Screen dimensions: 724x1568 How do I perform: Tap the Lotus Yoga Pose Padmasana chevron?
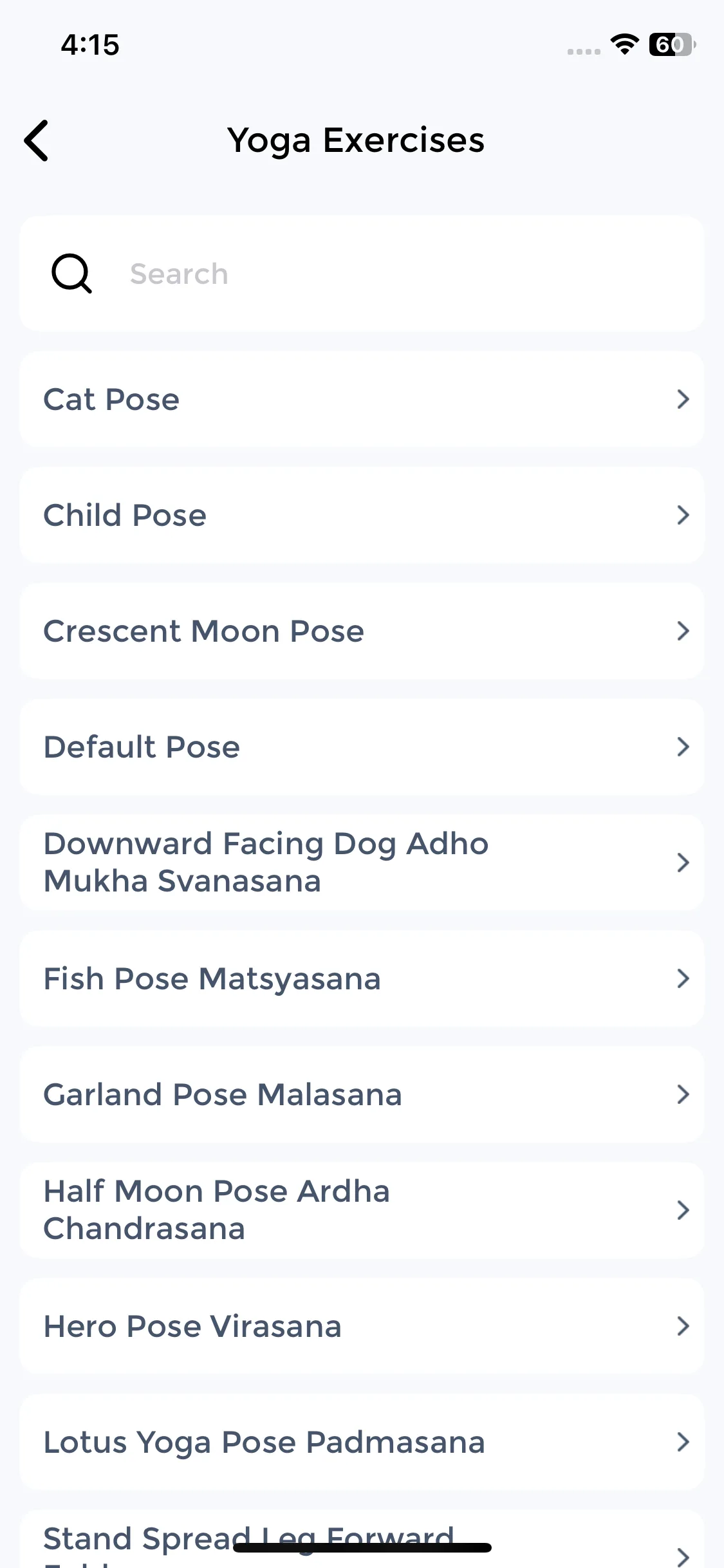pos(683,1442)
